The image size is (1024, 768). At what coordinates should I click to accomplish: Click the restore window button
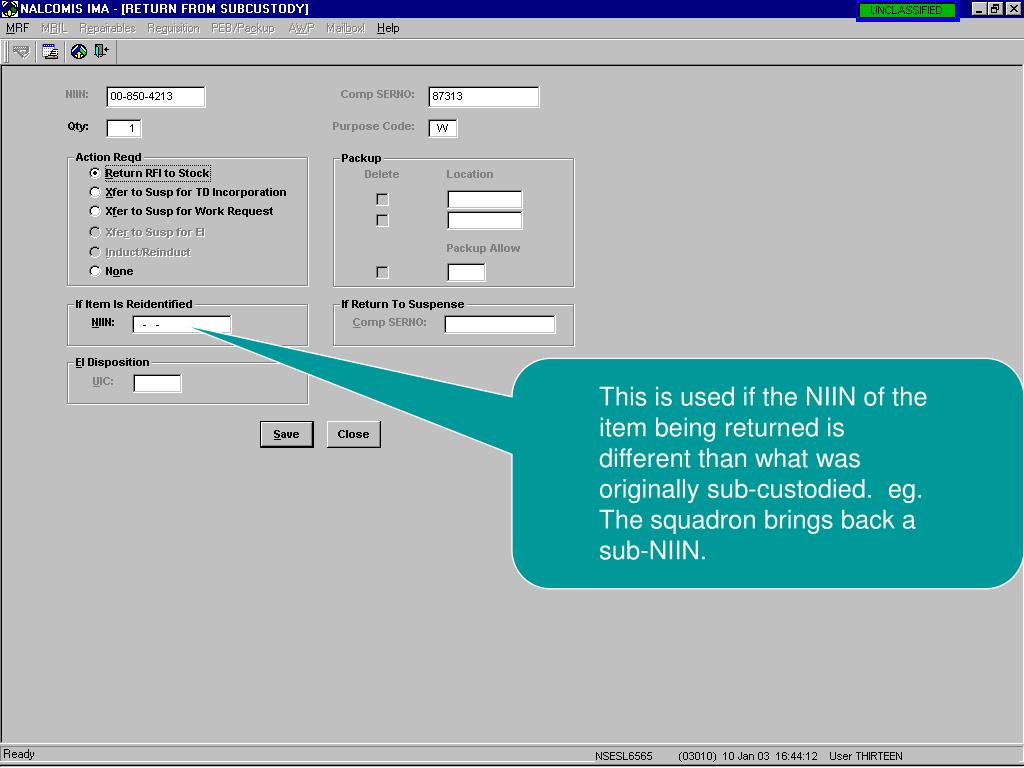coord(996,9)
